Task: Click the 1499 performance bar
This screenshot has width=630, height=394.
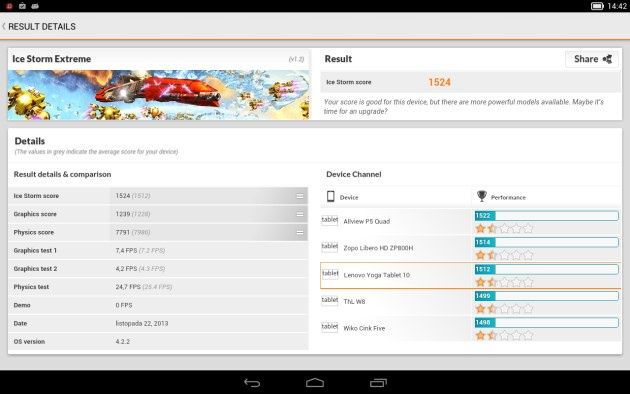Action: (546, 296)
